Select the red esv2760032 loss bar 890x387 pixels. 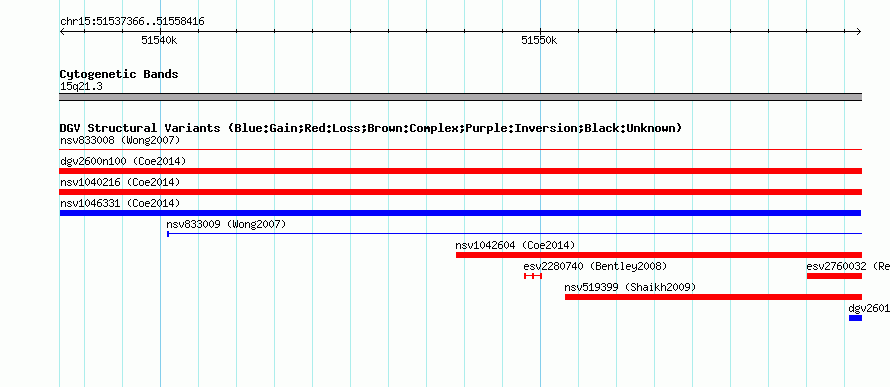click(834, 276)
